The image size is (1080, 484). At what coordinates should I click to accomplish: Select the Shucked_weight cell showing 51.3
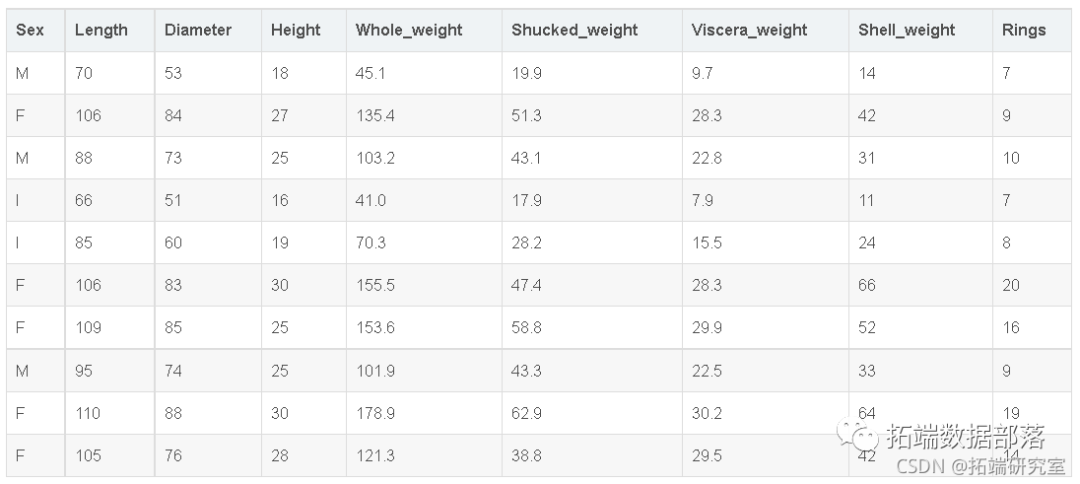pos(526,116)
